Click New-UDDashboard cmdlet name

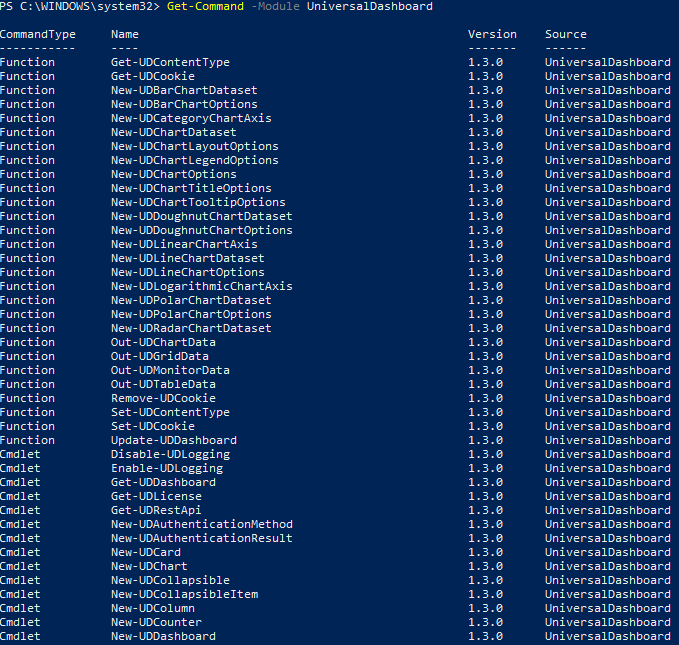click(163, 636)
